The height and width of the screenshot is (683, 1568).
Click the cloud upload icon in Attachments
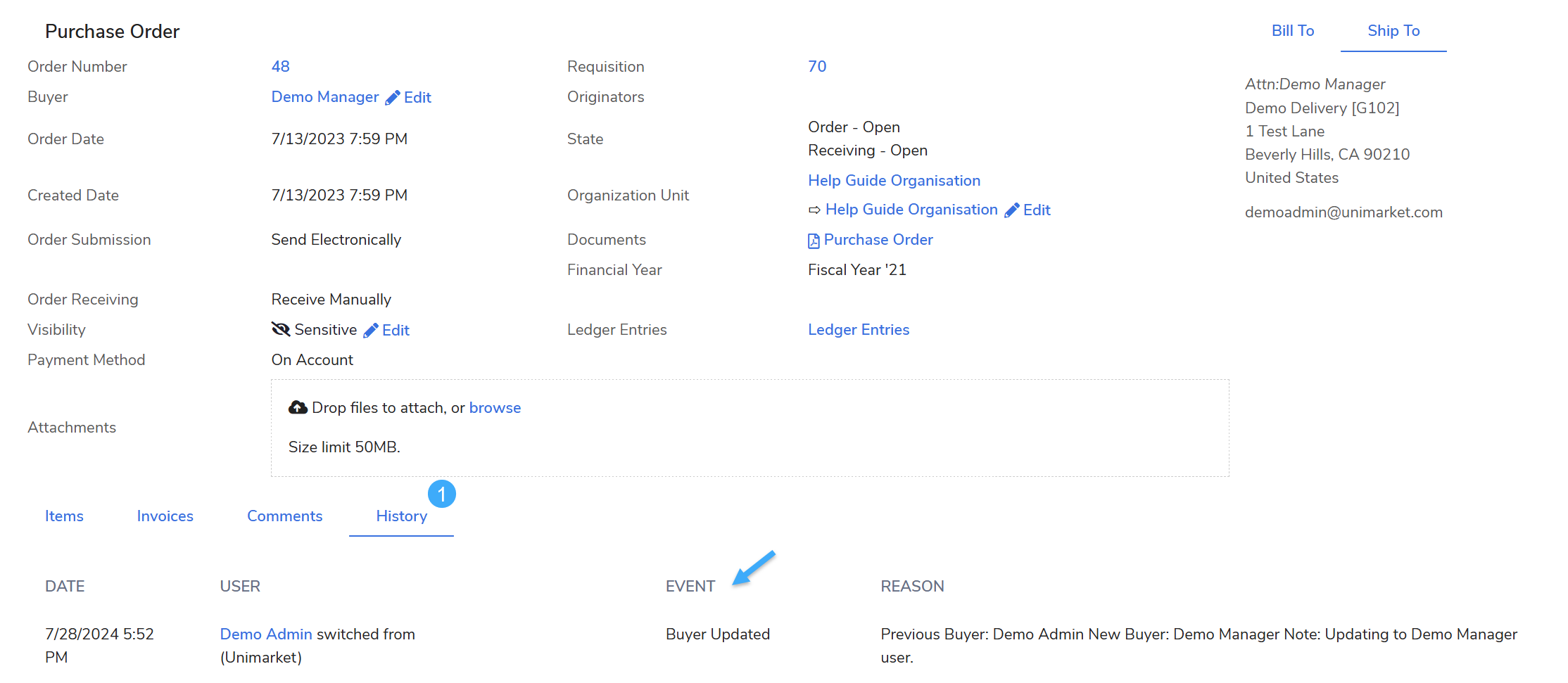[298, 408]
